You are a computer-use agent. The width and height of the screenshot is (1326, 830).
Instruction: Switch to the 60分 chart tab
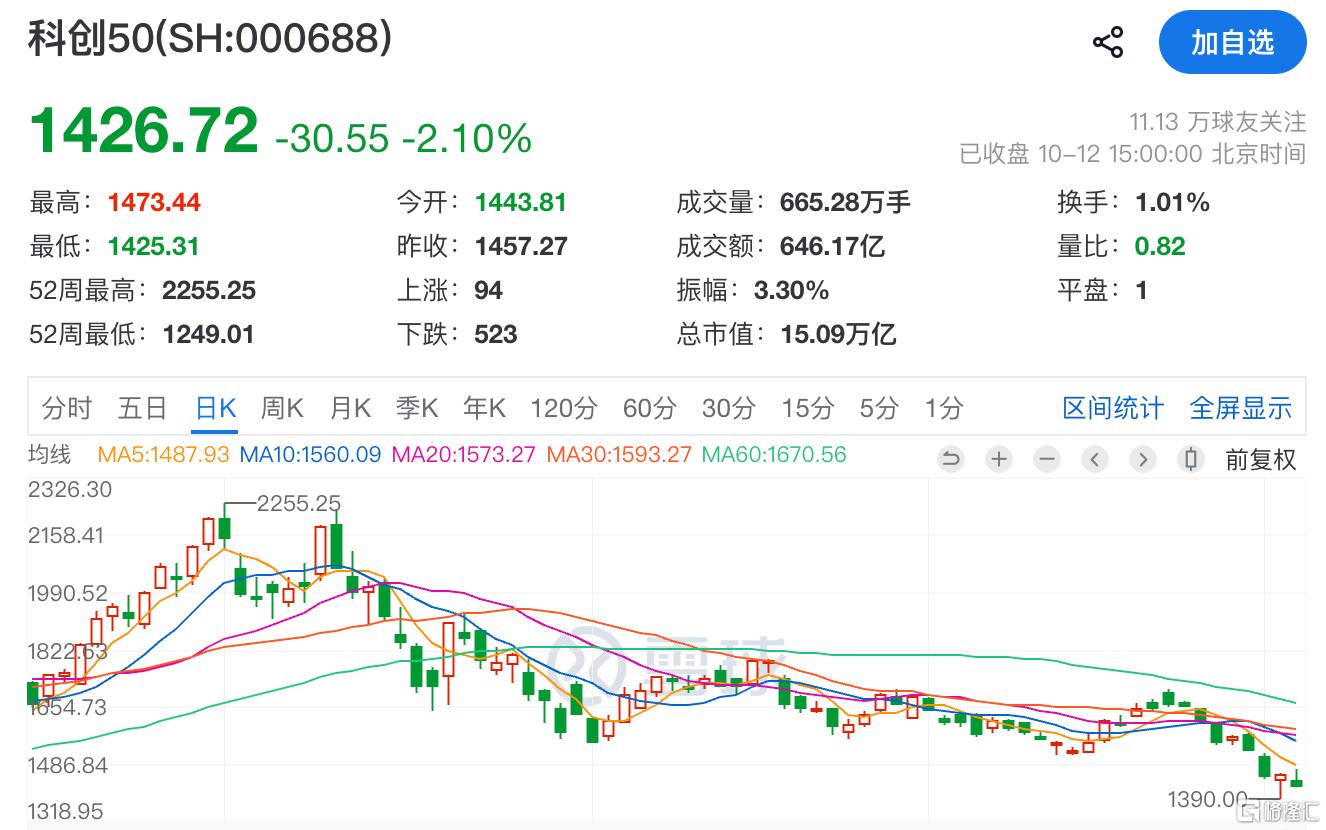[649, 408]
